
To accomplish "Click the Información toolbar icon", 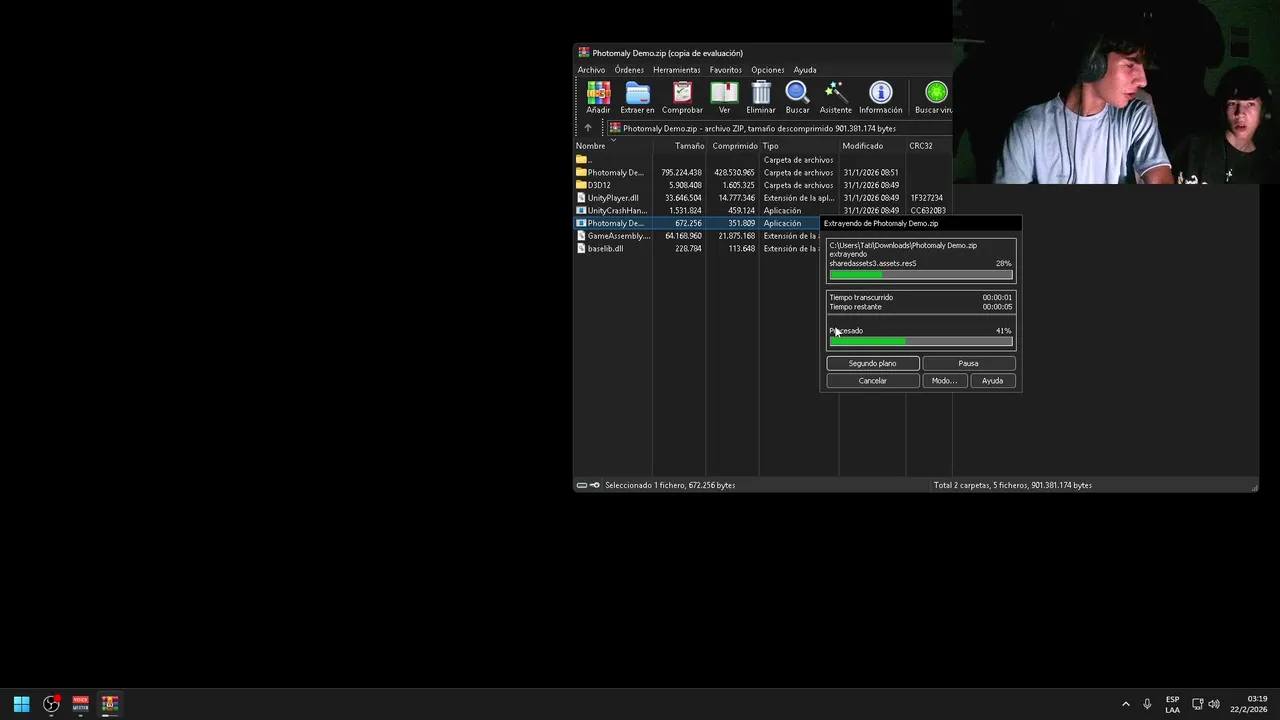I will coord(880,93).
